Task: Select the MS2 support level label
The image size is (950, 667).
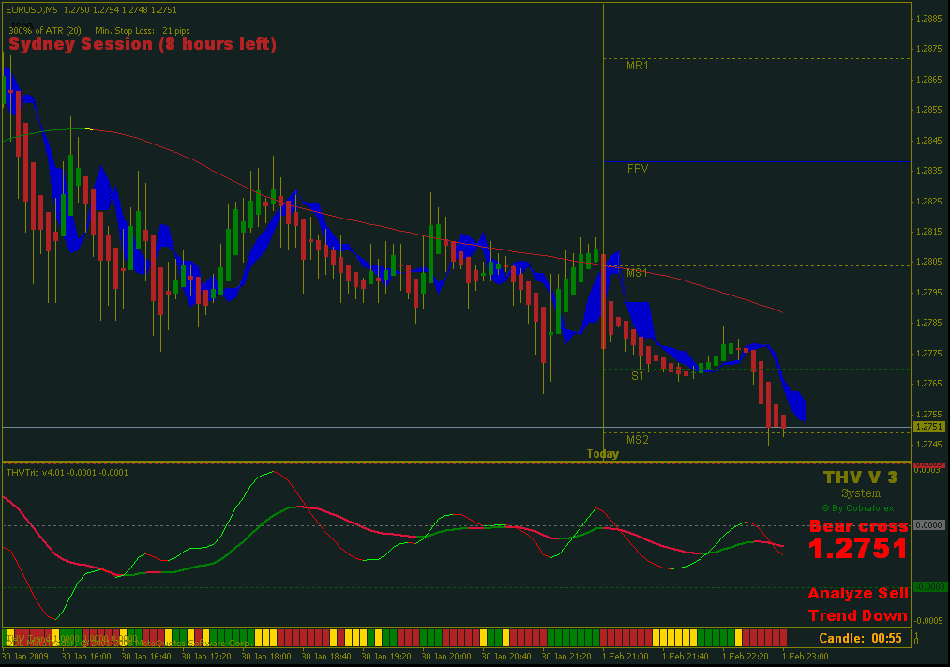Action: [x=637, y=440]
